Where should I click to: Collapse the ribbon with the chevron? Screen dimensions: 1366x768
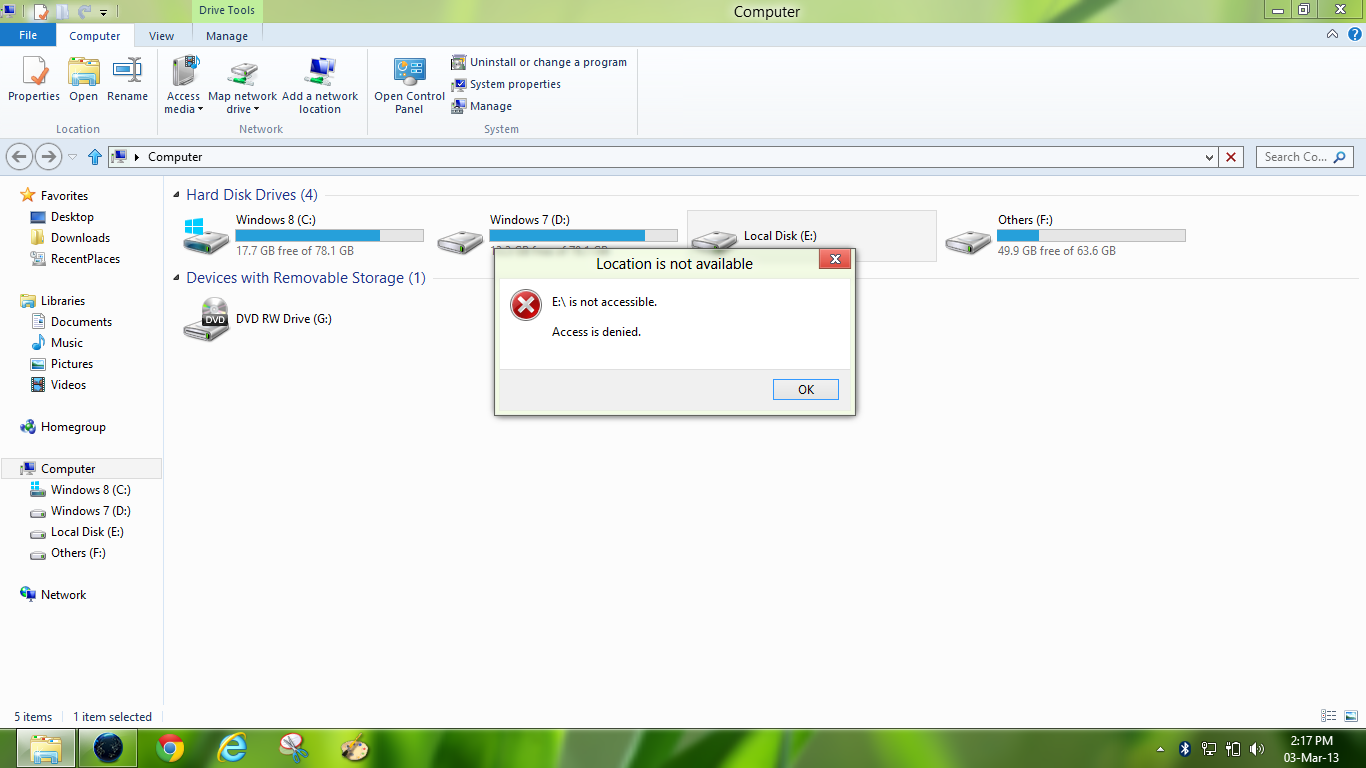pos(1332,34)
